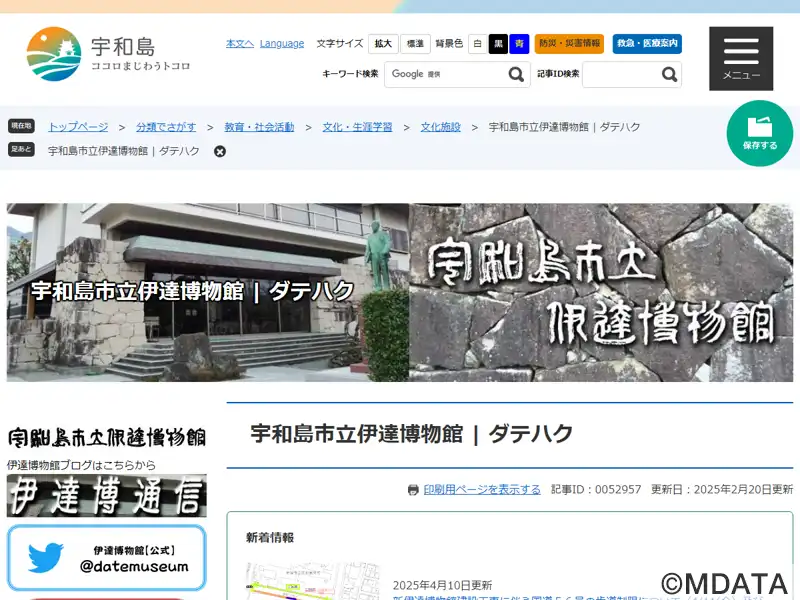
Task: Click the printer icon beside 印刷用ページ
Action: [413, 490]
